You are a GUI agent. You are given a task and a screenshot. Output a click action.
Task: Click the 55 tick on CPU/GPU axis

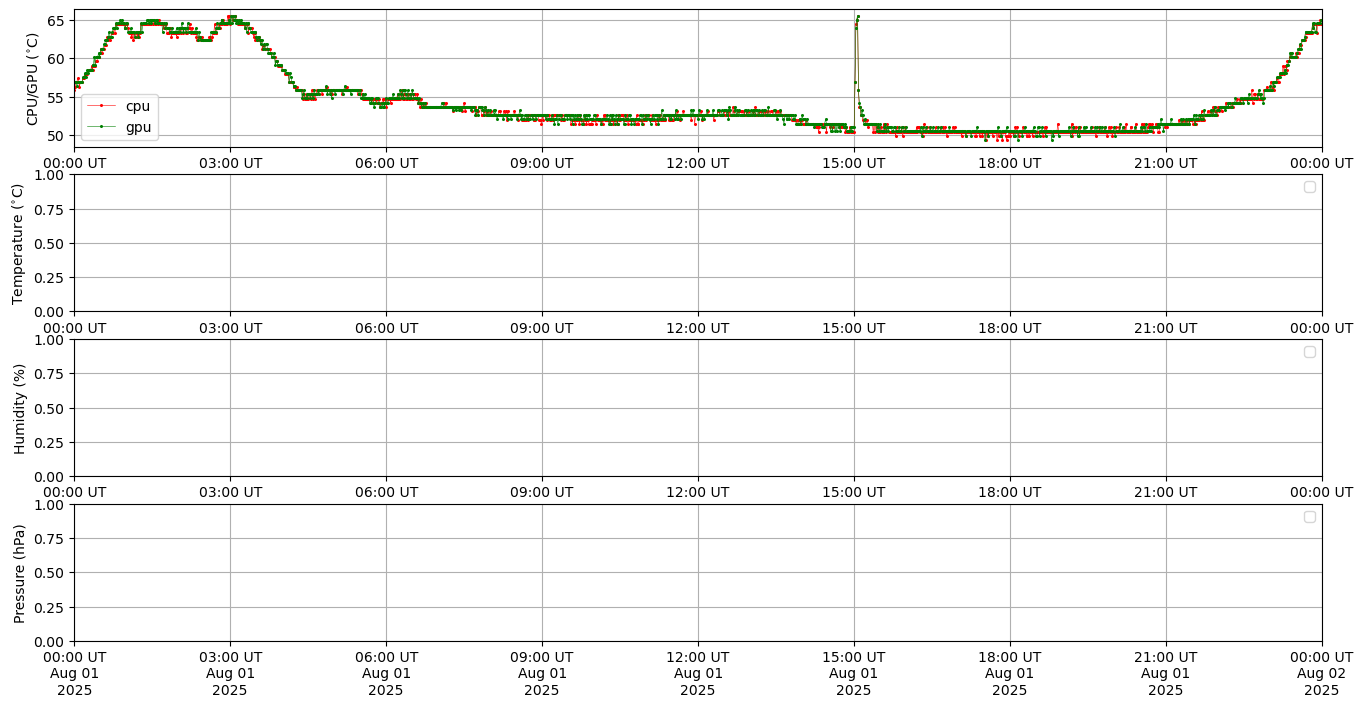pyautogui.click(x=56, y=97)
